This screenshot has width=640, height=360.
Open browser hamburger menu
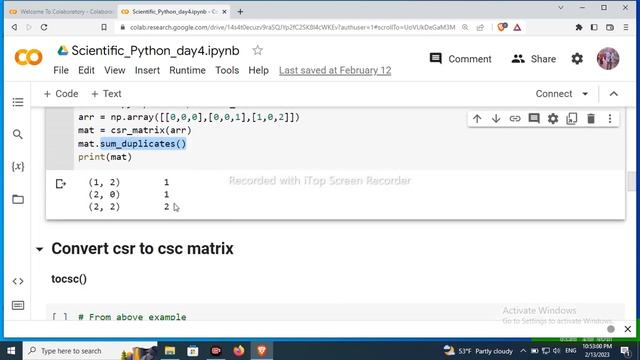(x=626, y=27)
